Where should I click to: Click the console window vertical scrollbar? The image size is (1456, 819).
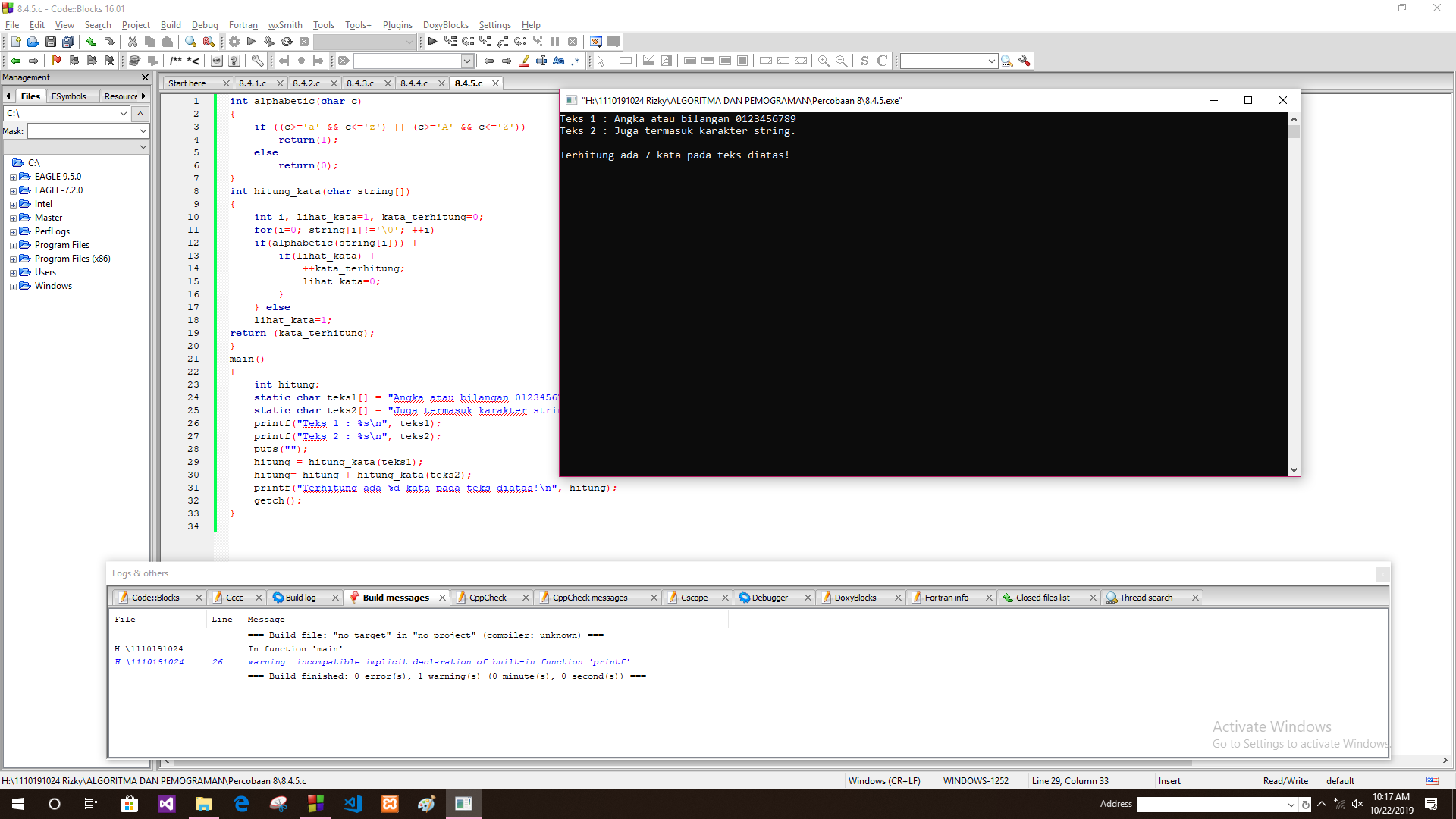pos(1294,294)
